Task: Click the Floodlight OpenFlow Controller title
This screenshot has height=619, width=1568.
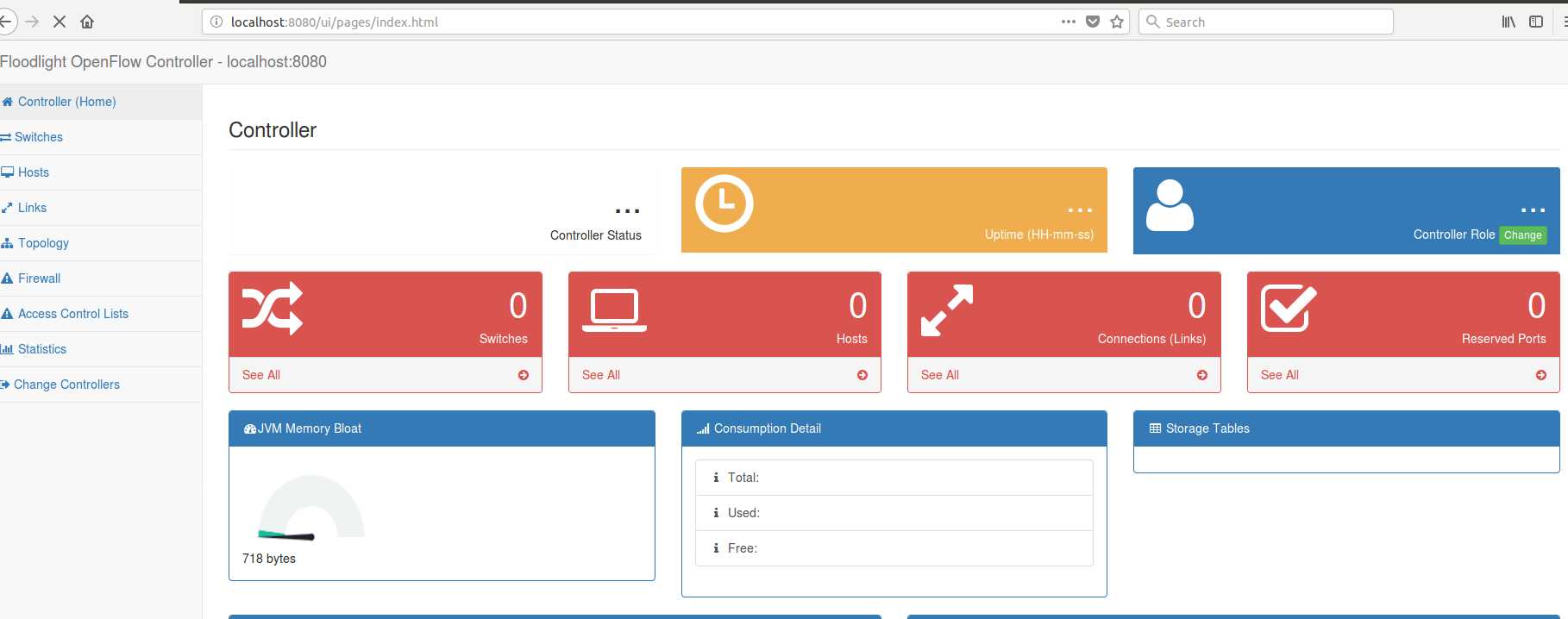Action: [x=163, y=62]
